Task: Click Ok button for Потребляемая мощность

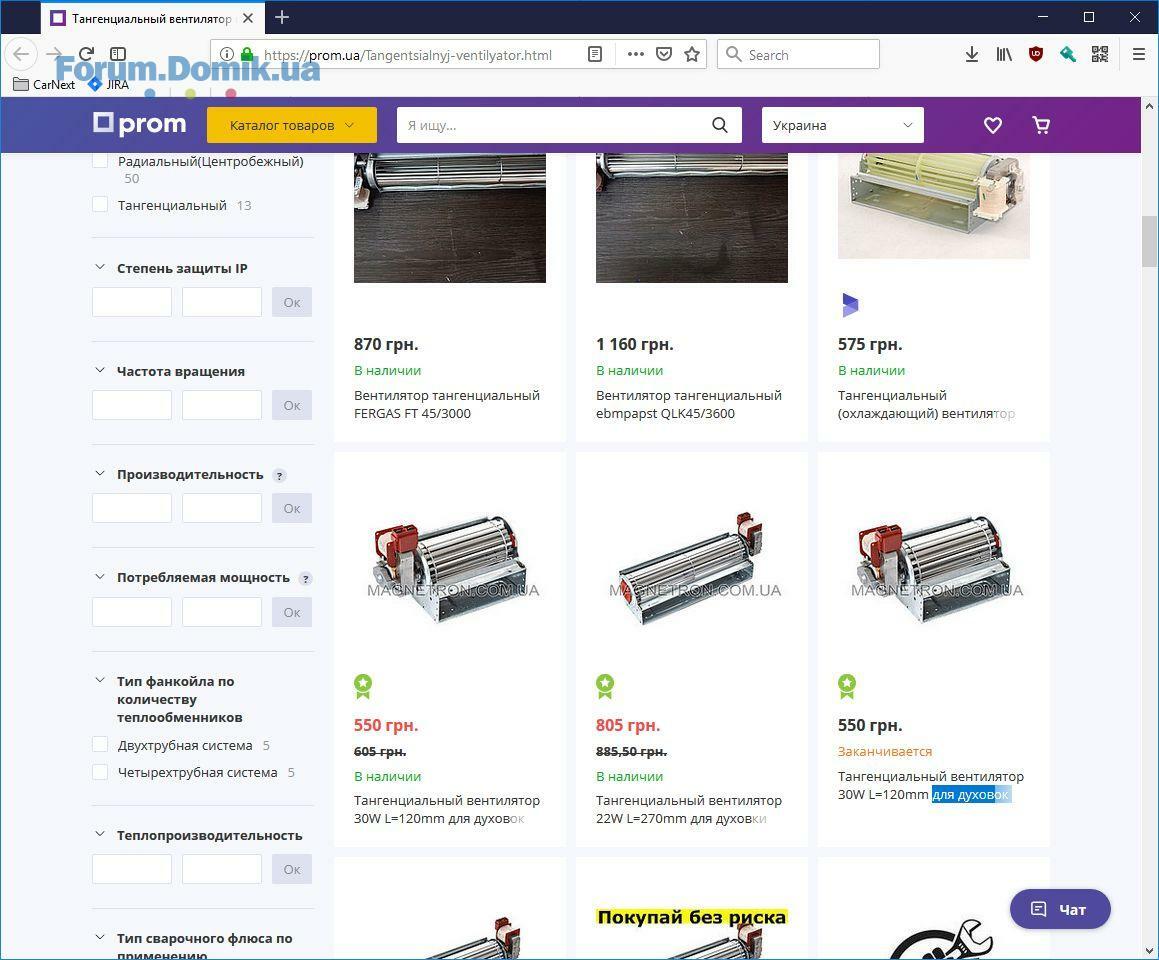Action: click(x=292, y=612)
